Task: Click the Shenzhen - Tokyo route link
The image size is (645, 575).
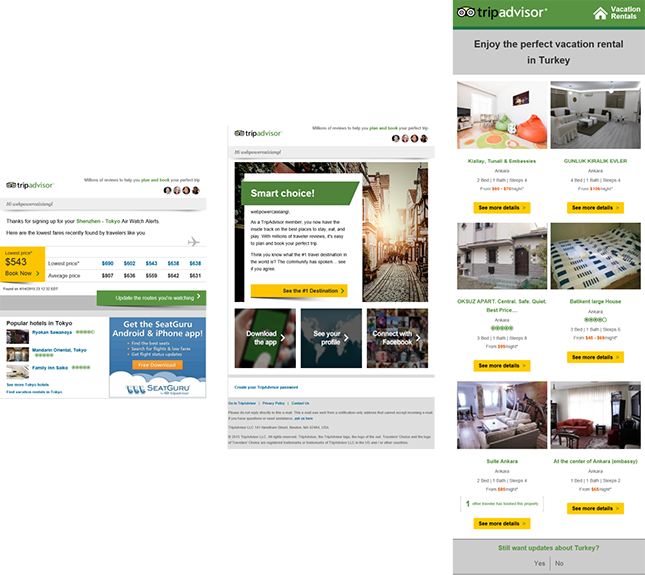Action: click(x=98, y=221)
